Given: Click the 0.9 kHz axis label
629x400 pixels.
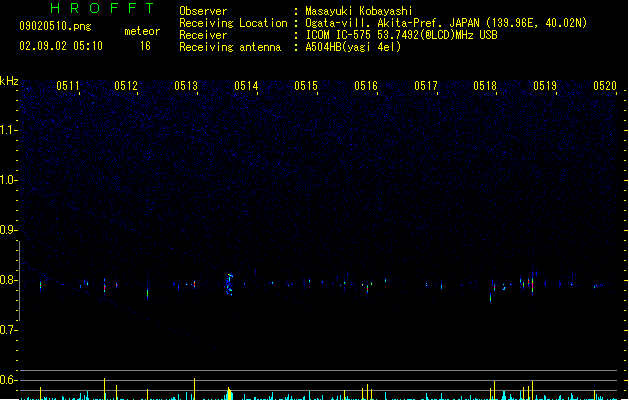Looking at the screenshot, I should click(x=8, y=230).
